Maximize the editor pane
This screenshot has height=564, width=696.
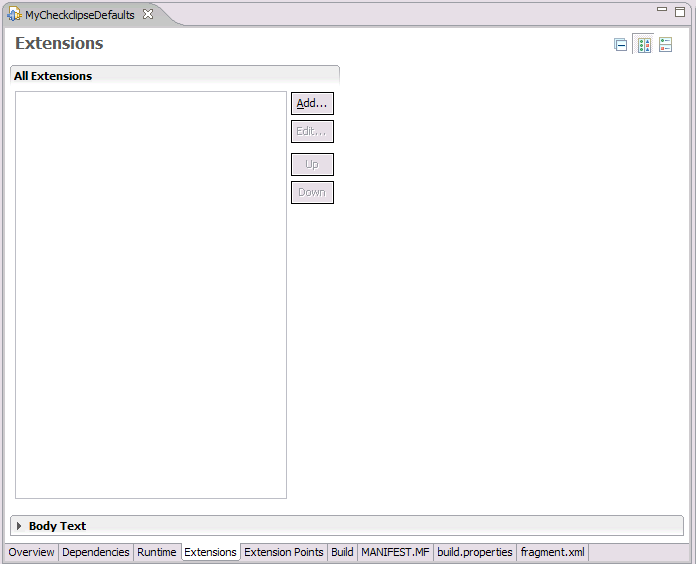[x=680, y=11]
